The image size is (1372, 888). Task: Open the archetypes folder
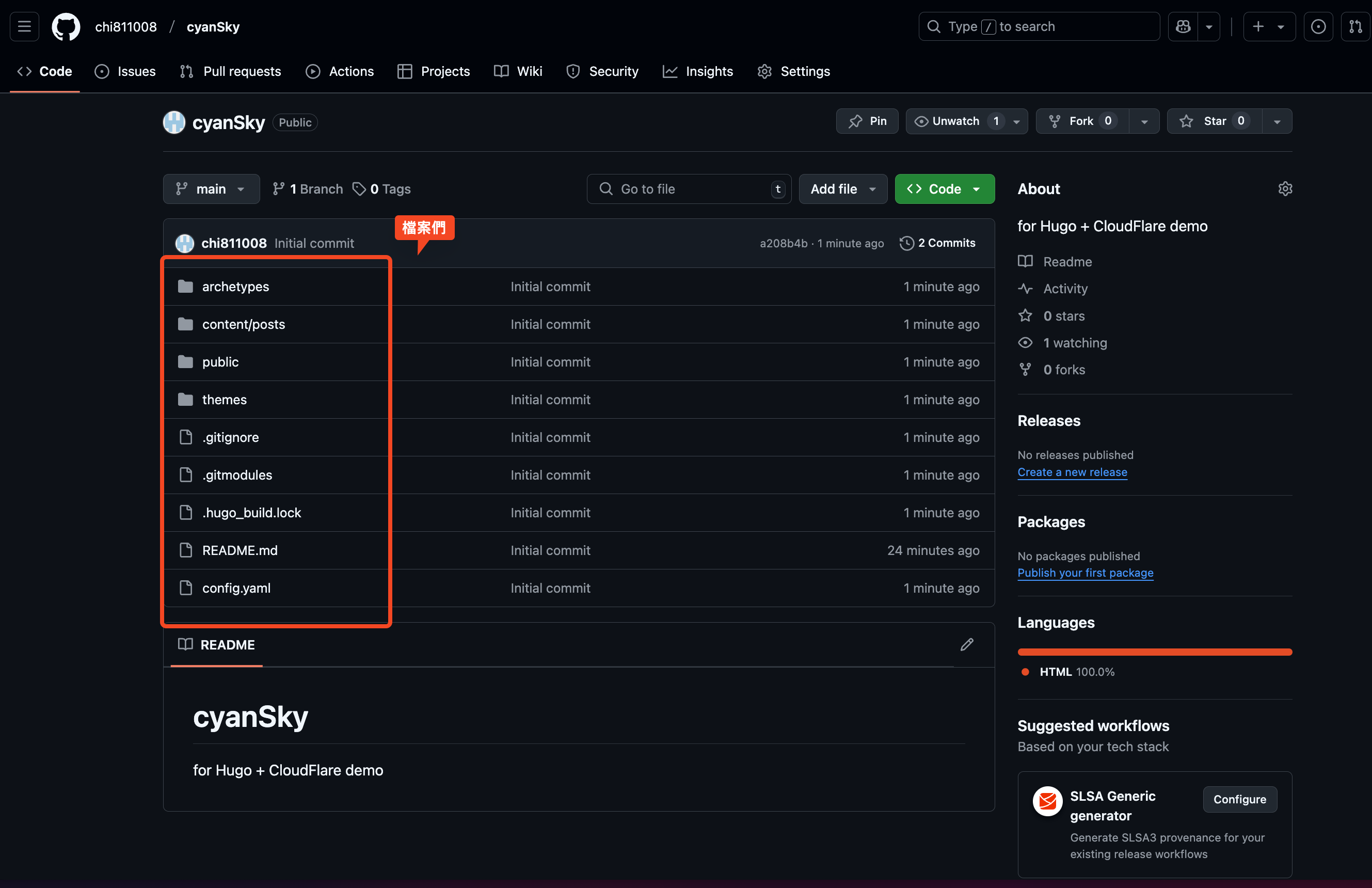pos(235,287)
